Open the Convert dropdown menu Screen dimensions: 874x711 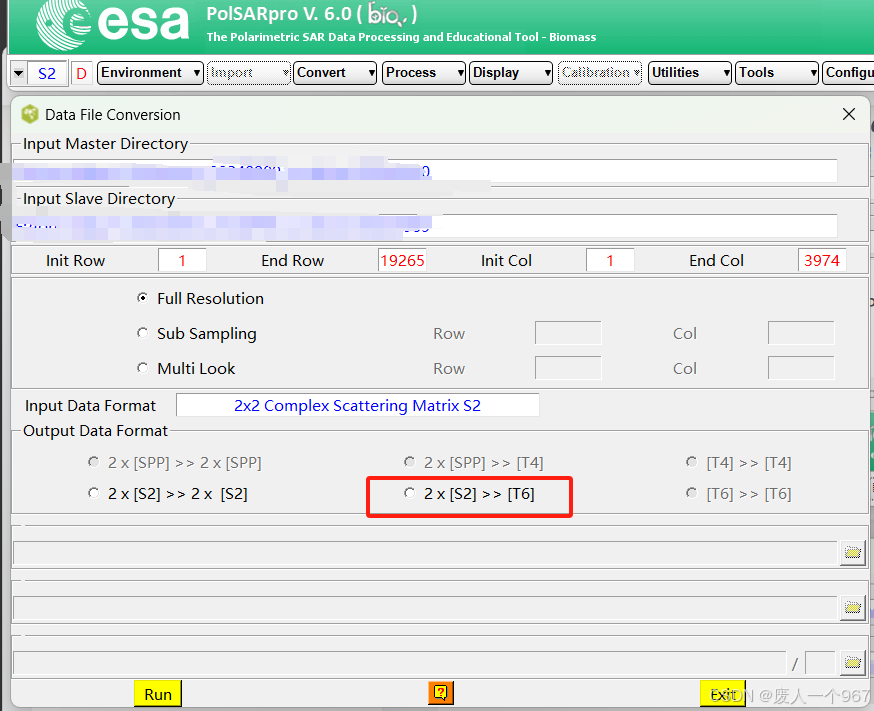[335, 73]
